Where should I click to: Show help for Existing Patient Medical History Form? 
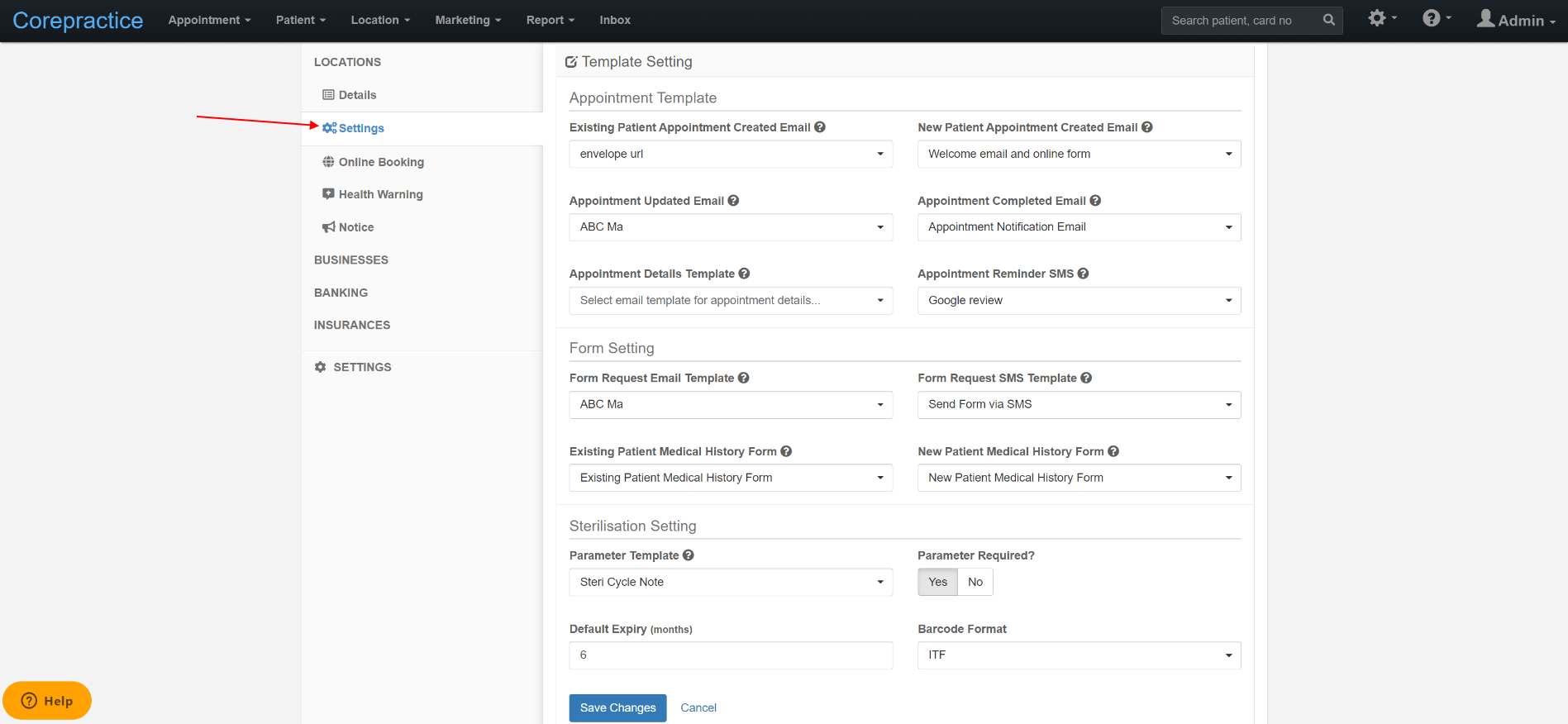pos(786,451)
